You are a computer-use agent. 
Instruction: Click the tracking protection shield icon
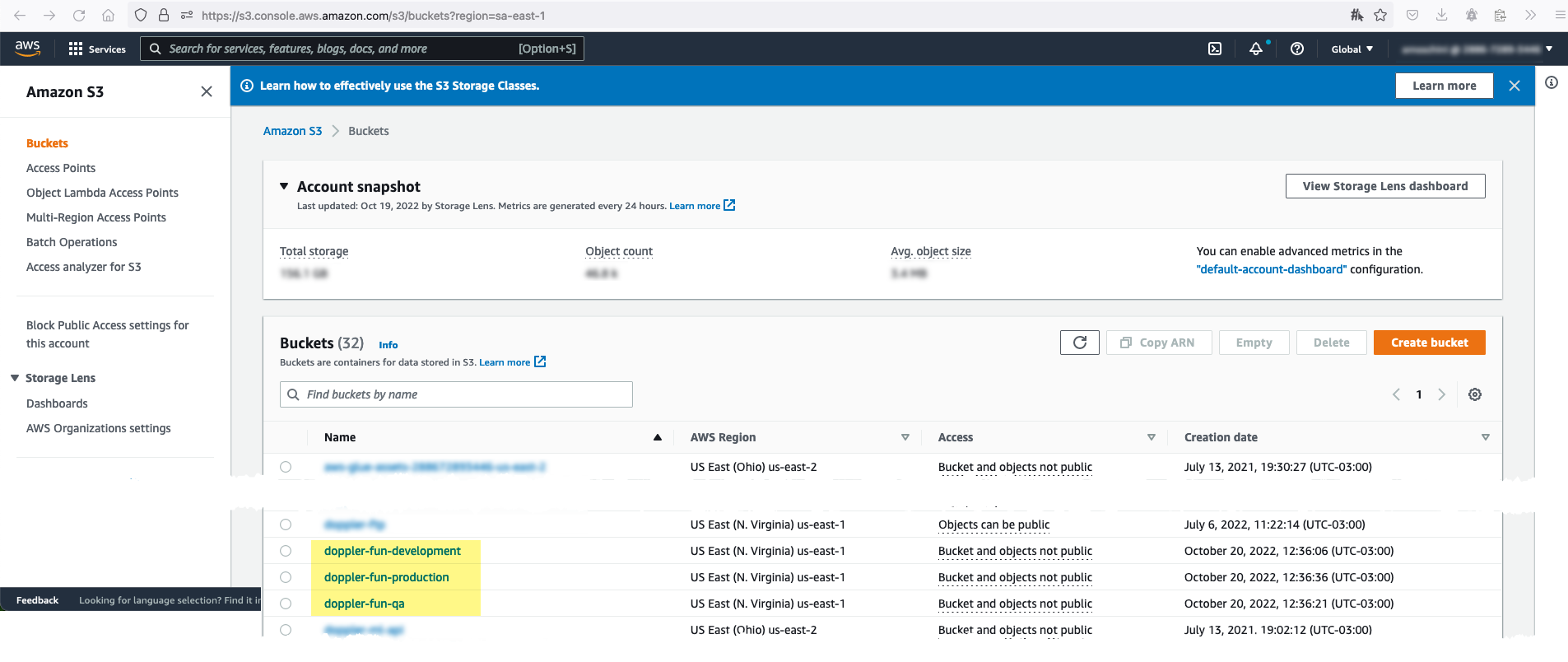141,15
